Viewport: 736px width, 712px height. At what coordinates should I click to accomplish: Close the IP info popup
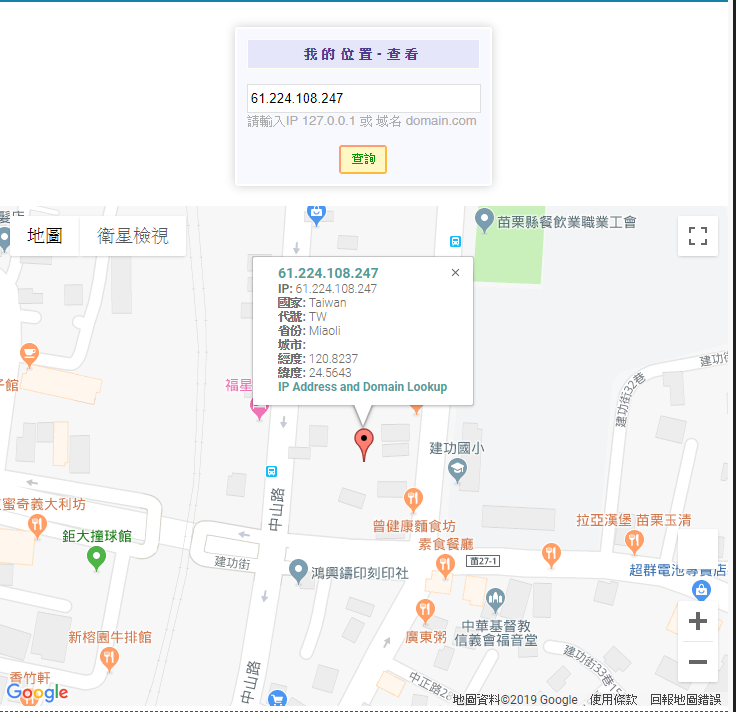pyautogui.click(x=455, y=273)
